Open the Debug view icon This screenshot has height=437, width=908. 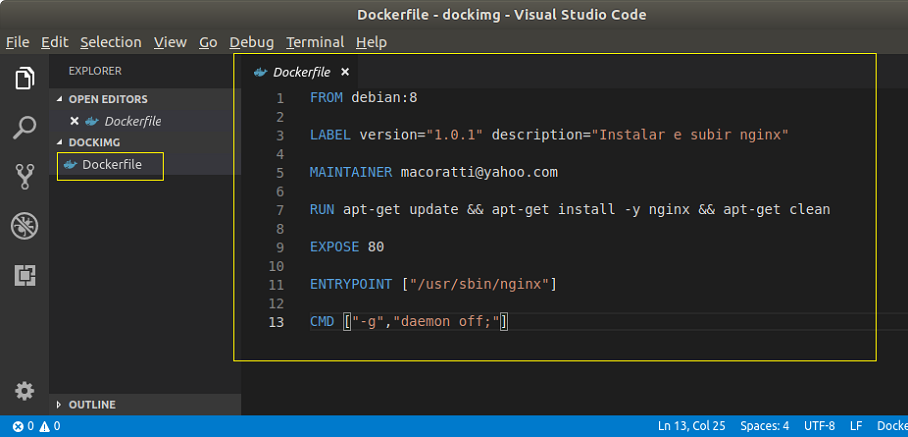coord(24,226)
